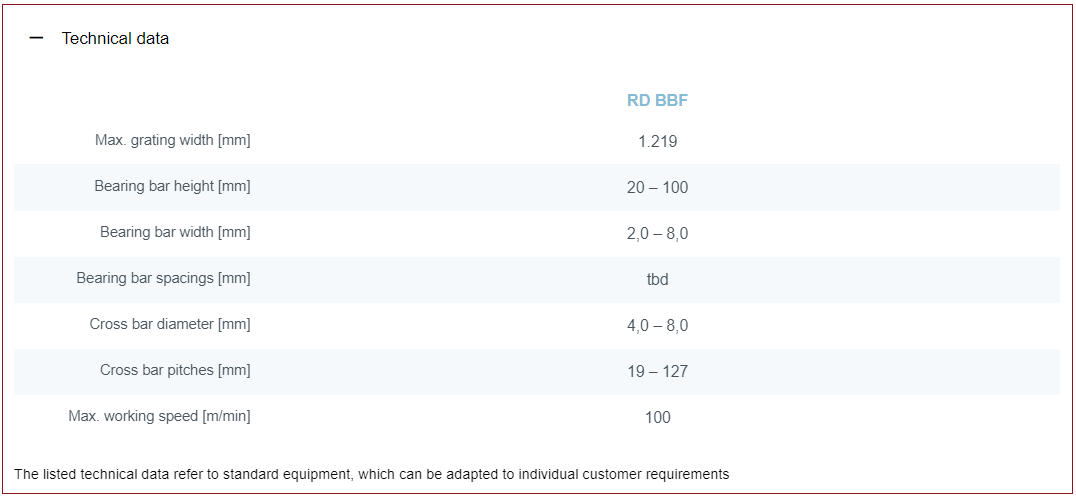Select the 20 – 100 height value
This screenshot has height=498, width=1076.
[x=657, y=187]
